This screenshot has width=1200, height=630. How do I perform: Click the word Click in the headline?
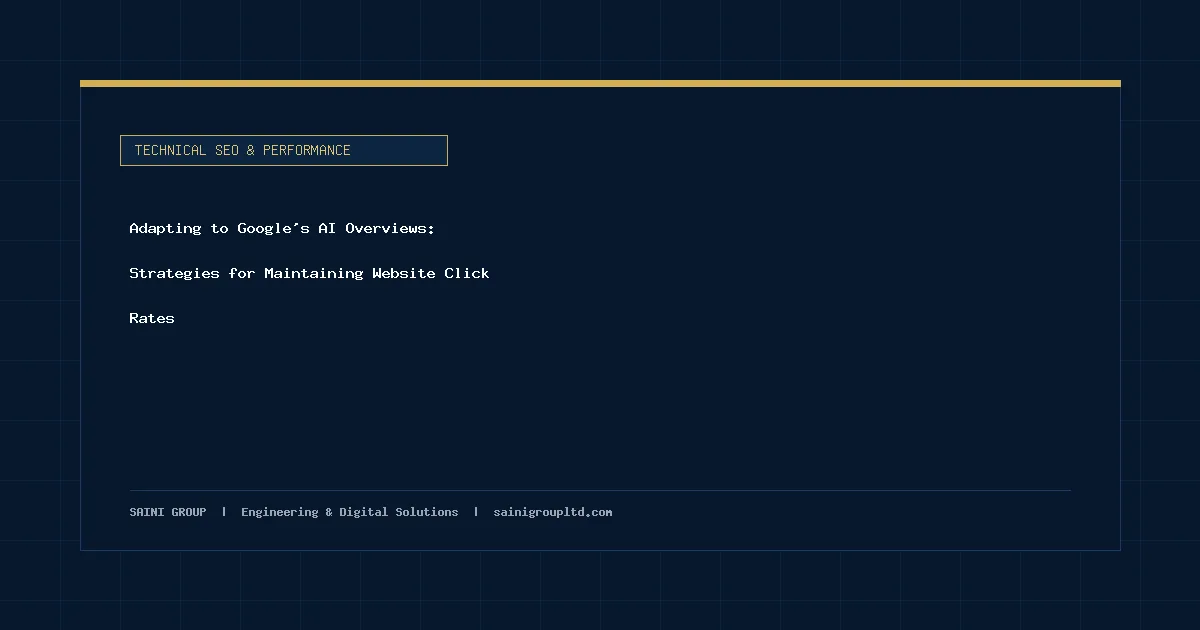tap(467, 273)
